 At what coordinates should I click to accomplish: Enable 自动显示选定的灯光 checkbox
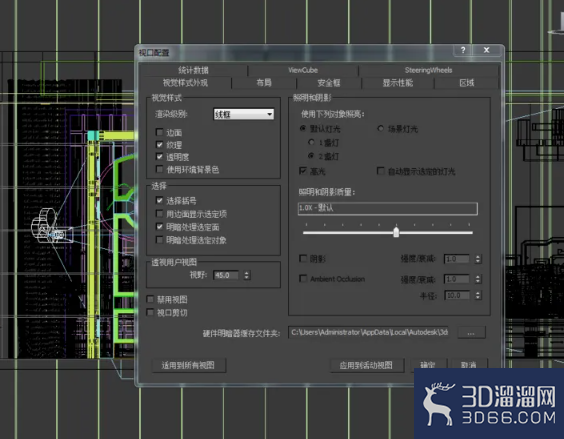(380, 171)
